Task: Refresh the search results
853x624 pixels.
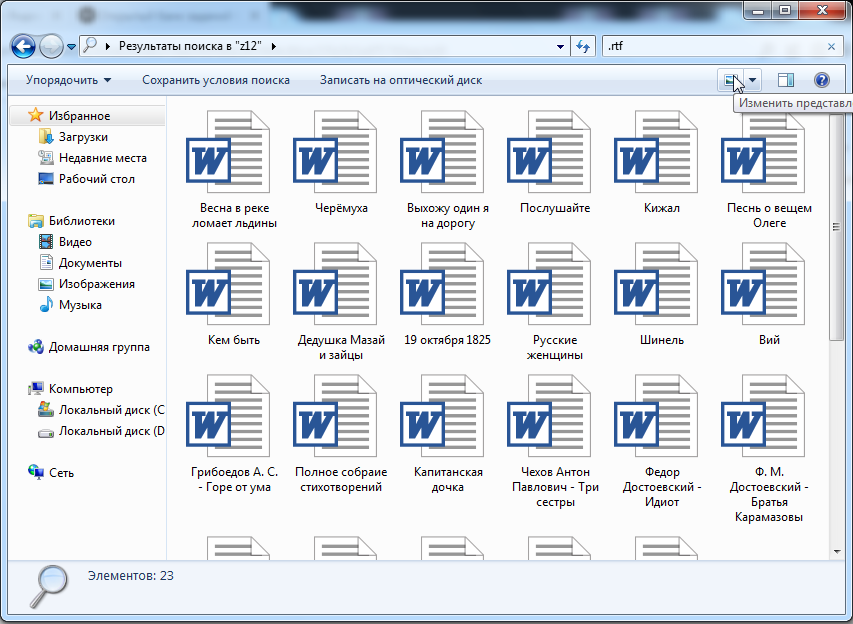Action: [x=583, y=47]
